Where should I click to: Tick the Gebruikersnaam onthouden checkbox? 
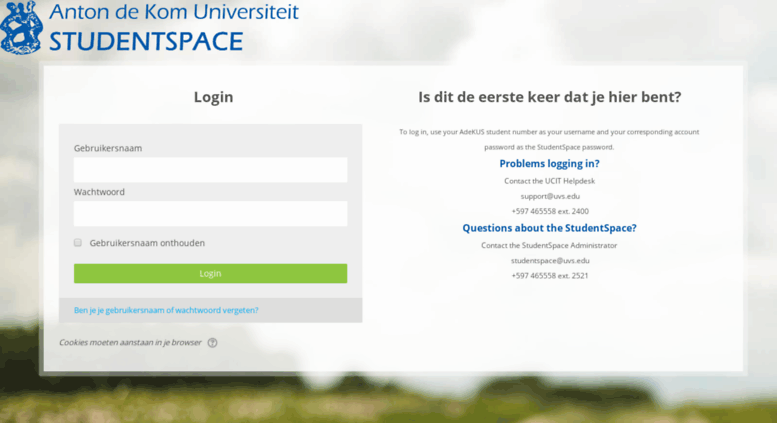tap(78, 243)
